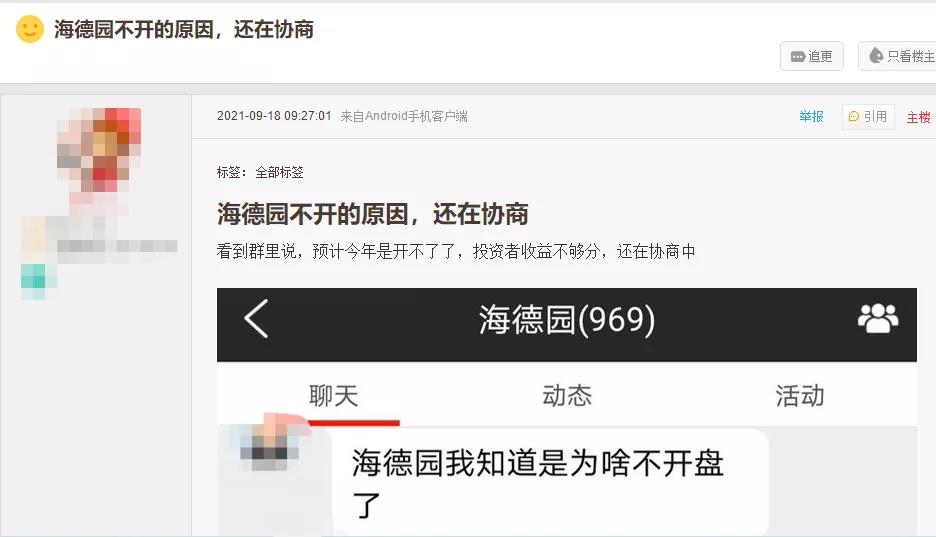Image resolution: width=936 pixels, height=537 pixels.
Task: Click the red 主楼 label
Action: tap(918, 117)
